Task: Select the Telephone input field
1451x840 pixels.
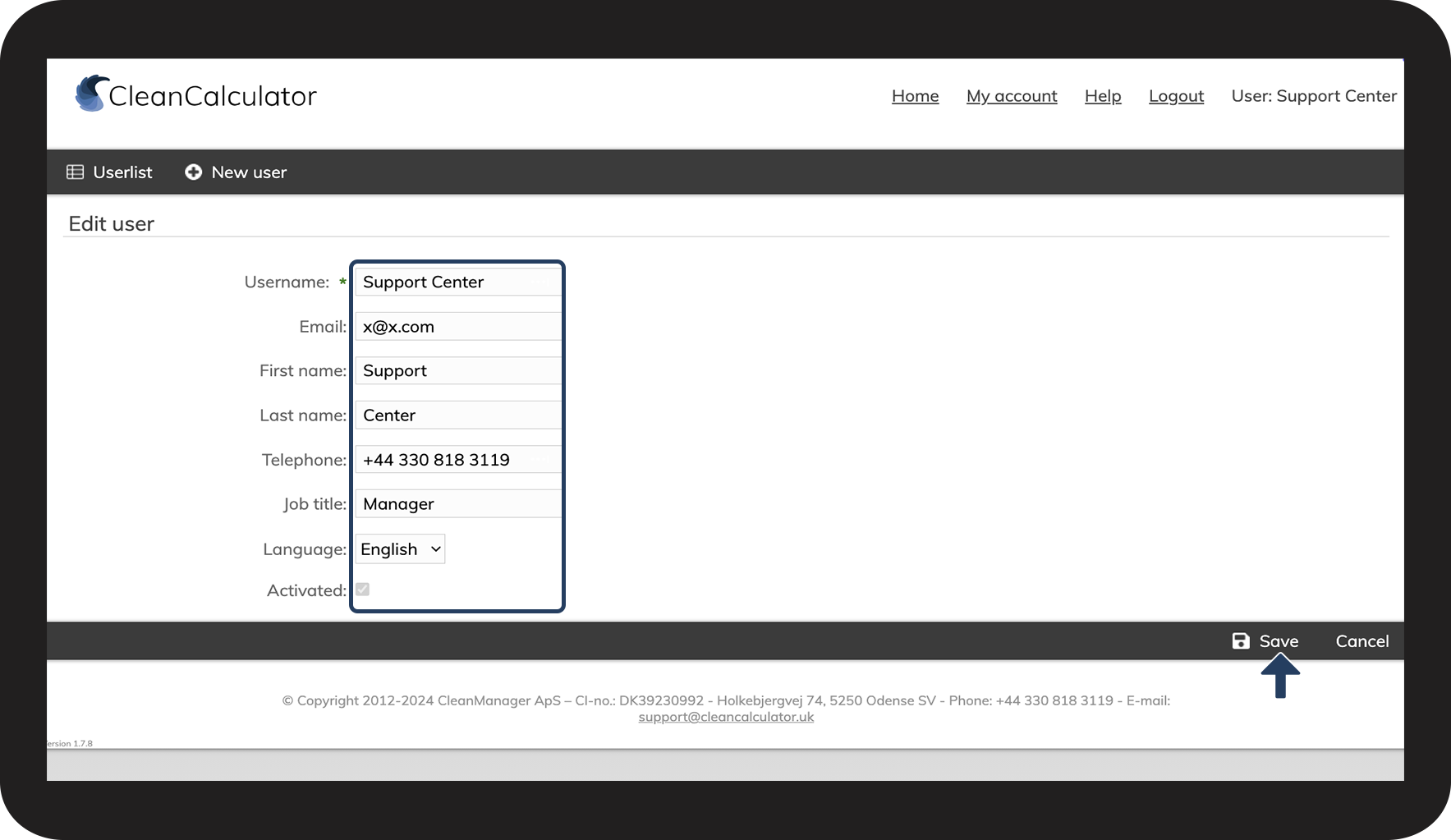Action: tap(458, 460)
